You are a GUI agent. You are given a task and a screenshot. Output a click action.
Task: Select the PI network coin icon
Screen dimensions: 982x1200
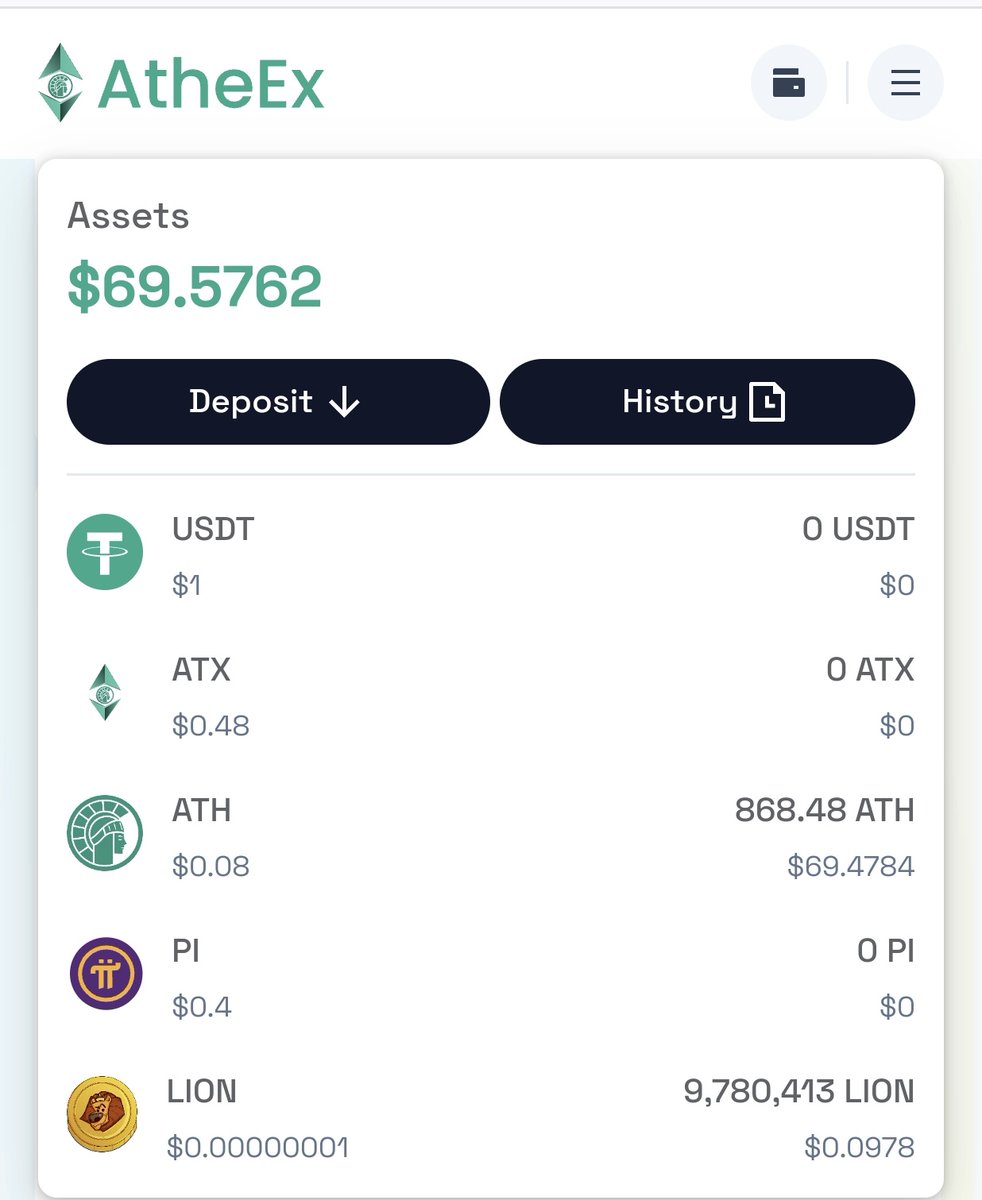[x=105, y=973]
